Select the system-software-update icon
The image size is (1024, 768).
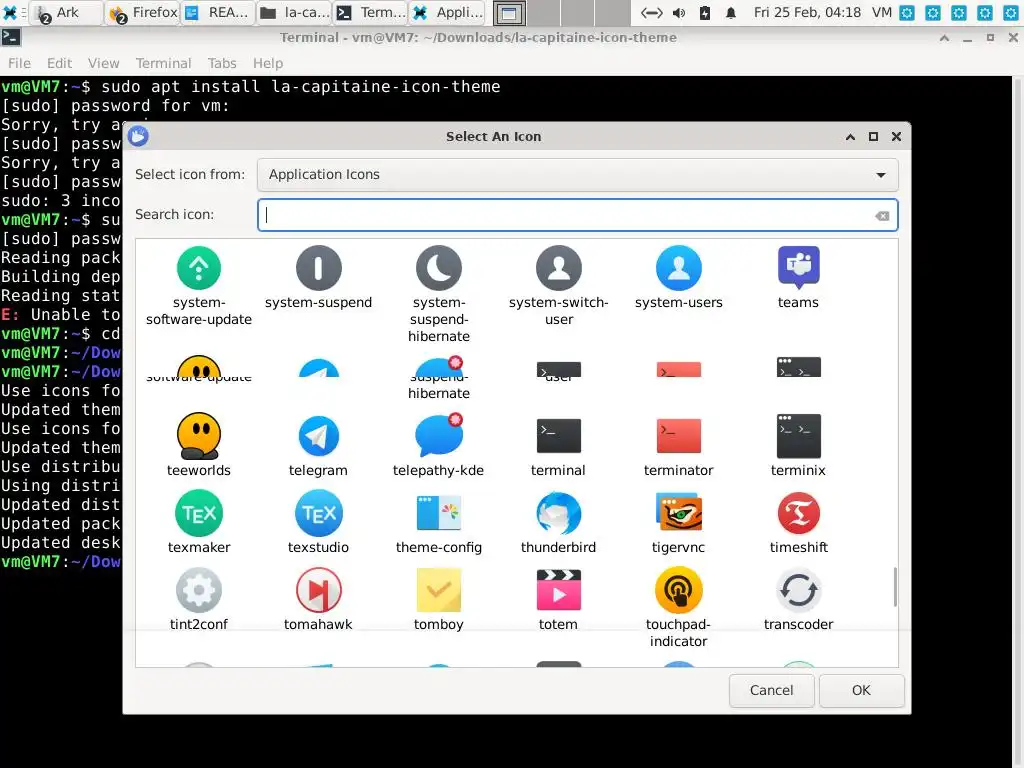[x=199, y=268]
